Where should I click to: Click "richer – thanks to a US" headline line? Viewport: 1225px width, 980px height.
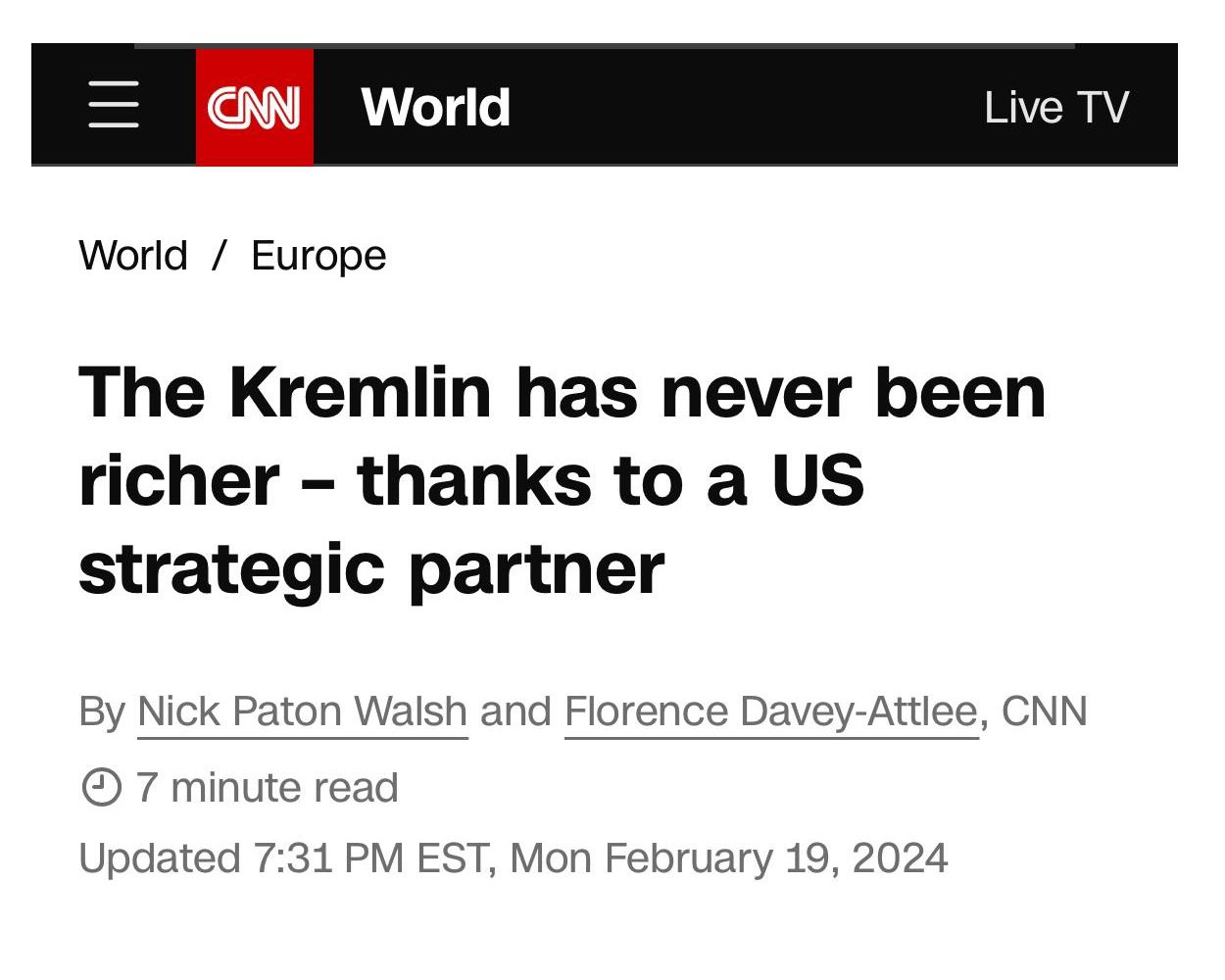471,481
